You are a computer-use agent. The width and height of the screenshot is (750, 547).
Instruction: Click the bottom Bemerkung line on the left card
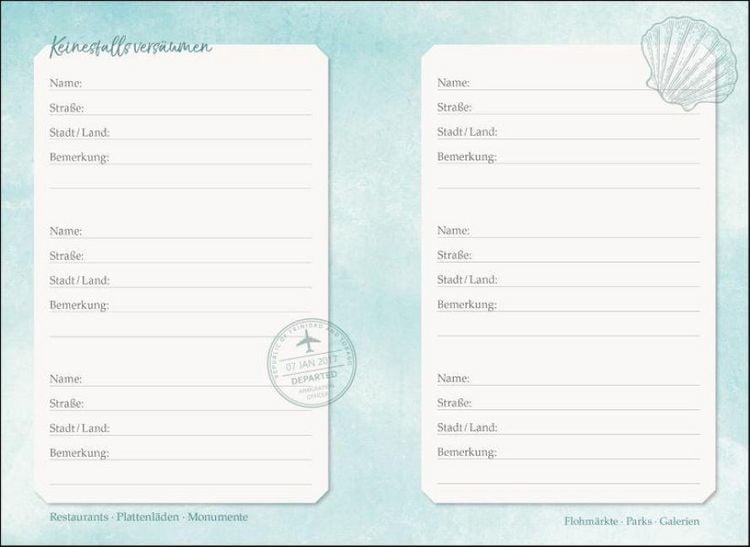[x=180, y=453]
